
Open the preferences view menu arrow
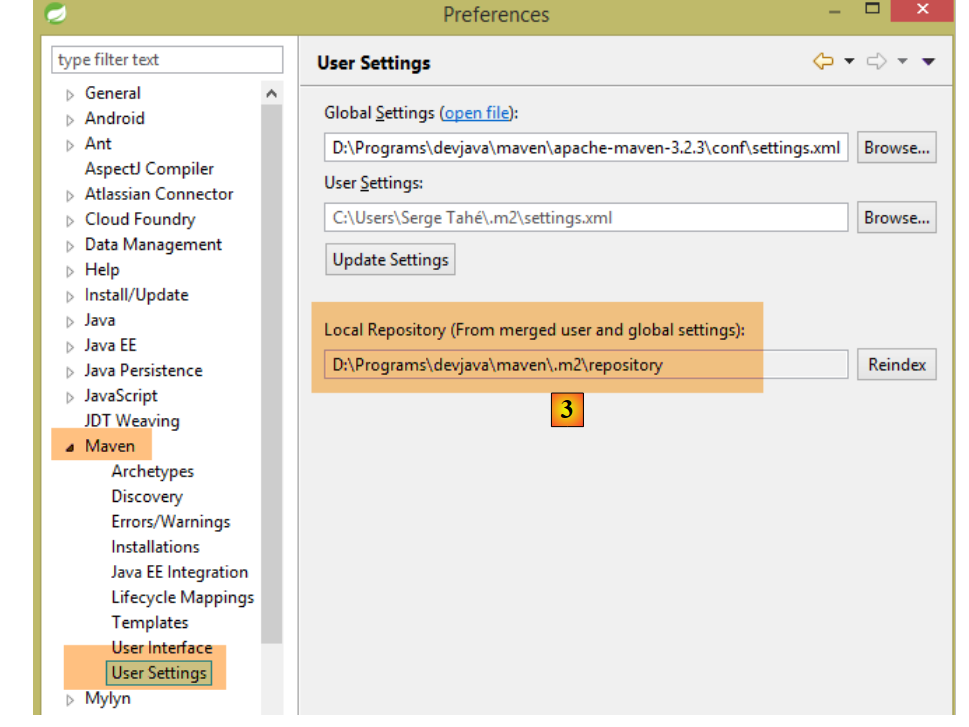coord(928,62)
